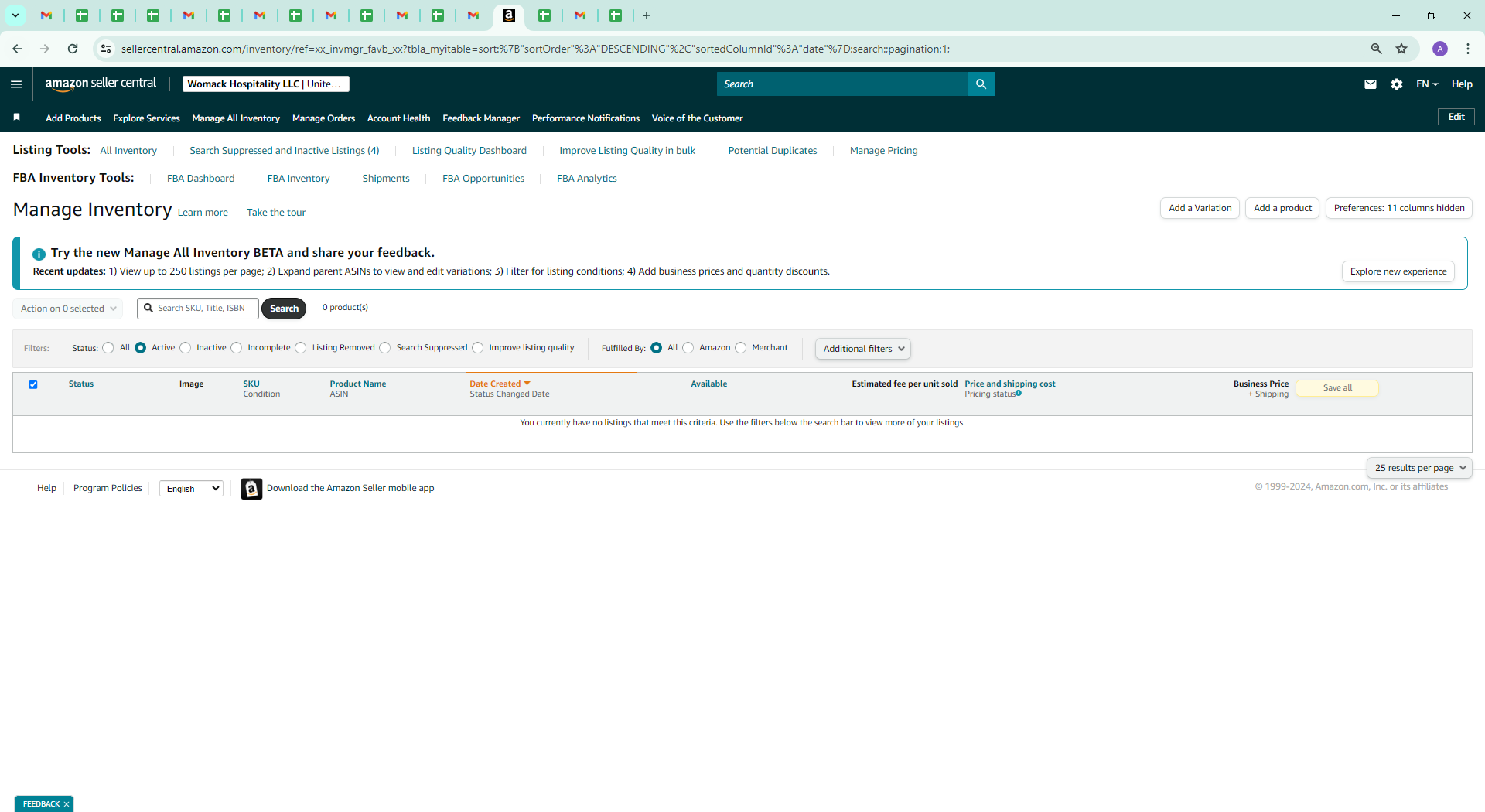Open Account Health in the nav bar
The width and height of the screenshot is (1485, 812).
[398, 118]
